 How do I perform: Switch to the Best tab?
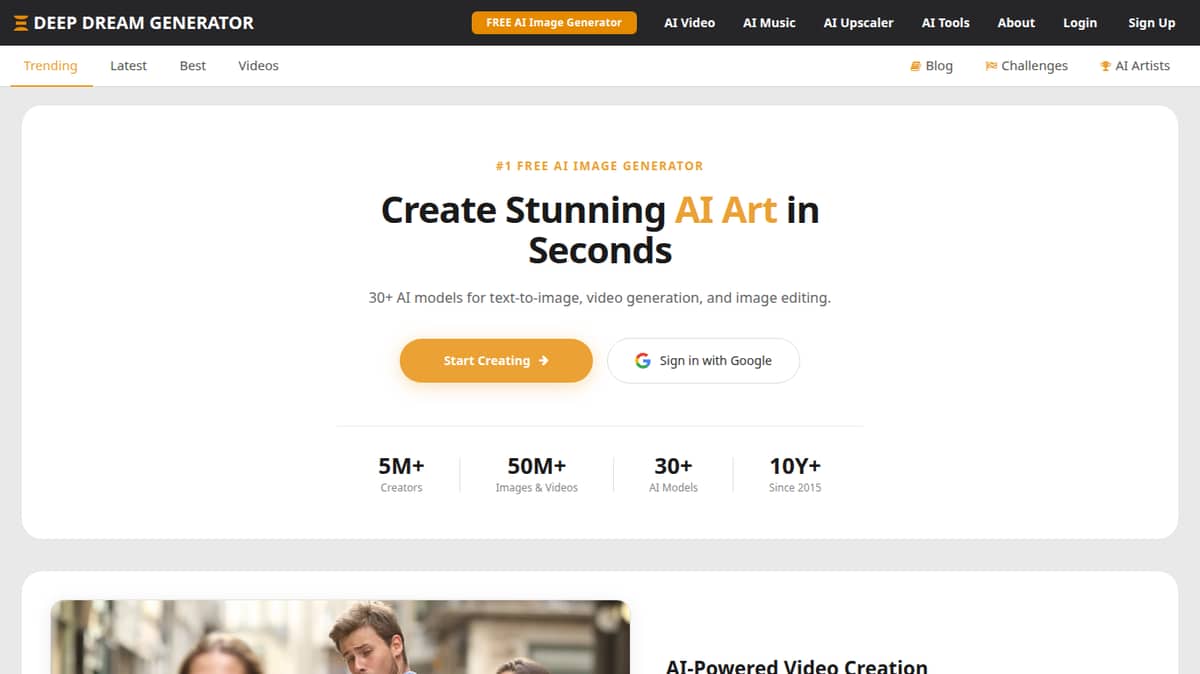coord(193,66)
